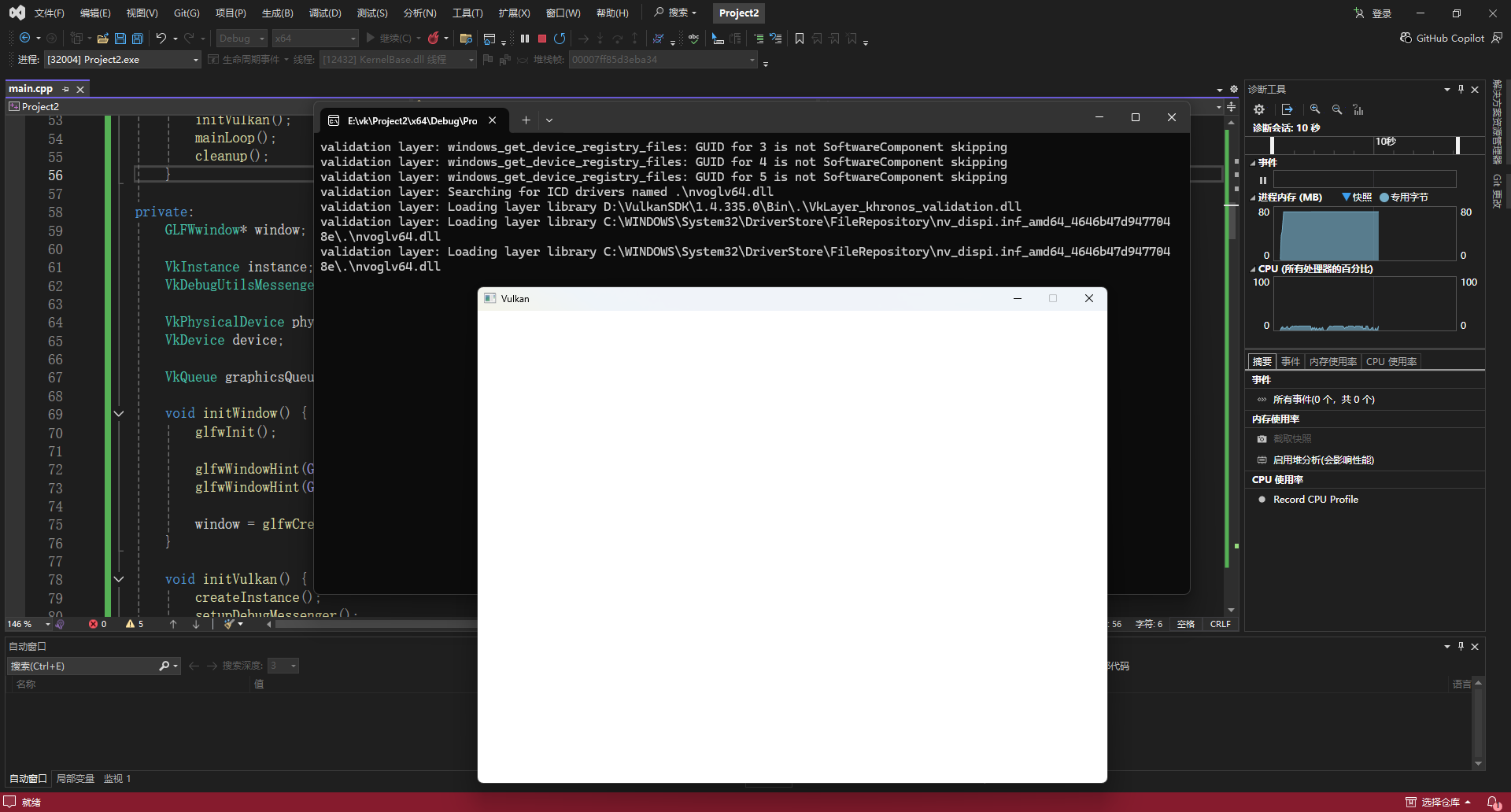Click the error count indicator
The height and width of the screenshot is (812, 1511).
98,624
